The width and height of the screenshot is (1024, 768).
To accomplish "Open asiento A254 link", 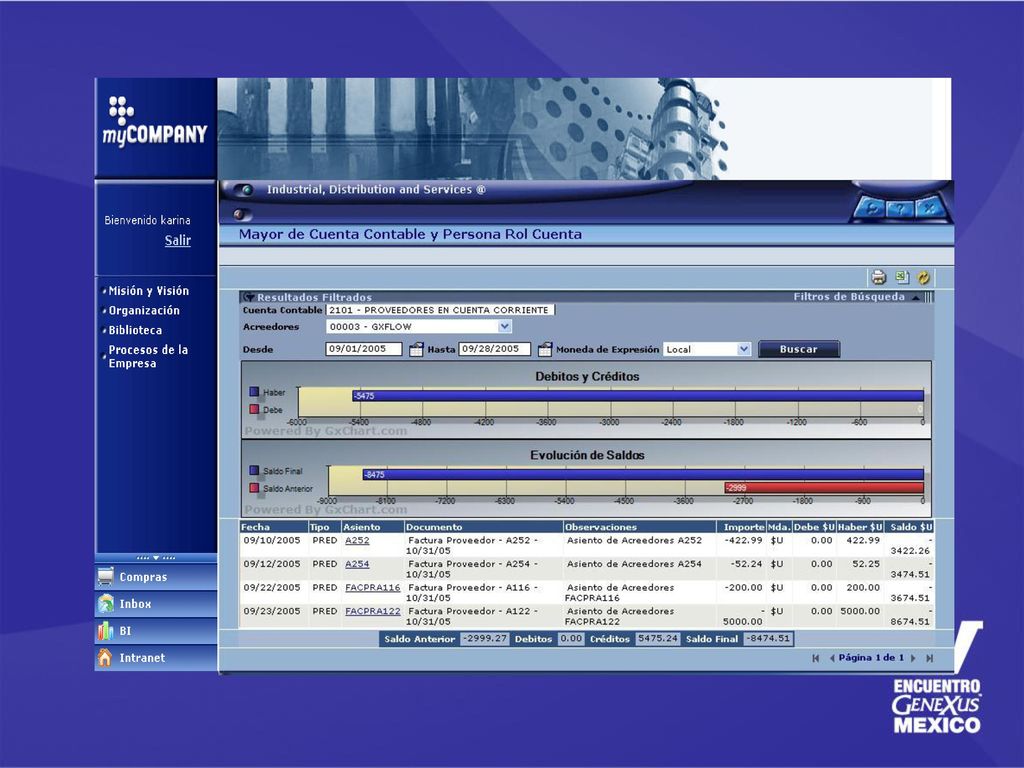I will [357, 564].
